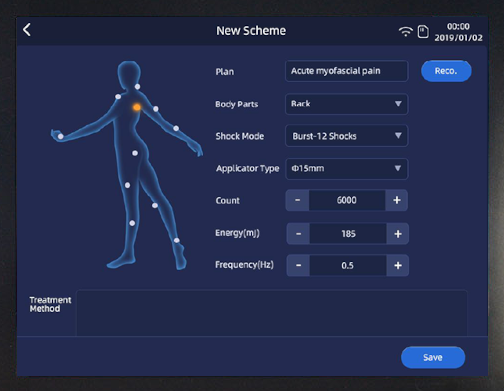
Task: Decrease Count with the minus button
Action: 297,200
